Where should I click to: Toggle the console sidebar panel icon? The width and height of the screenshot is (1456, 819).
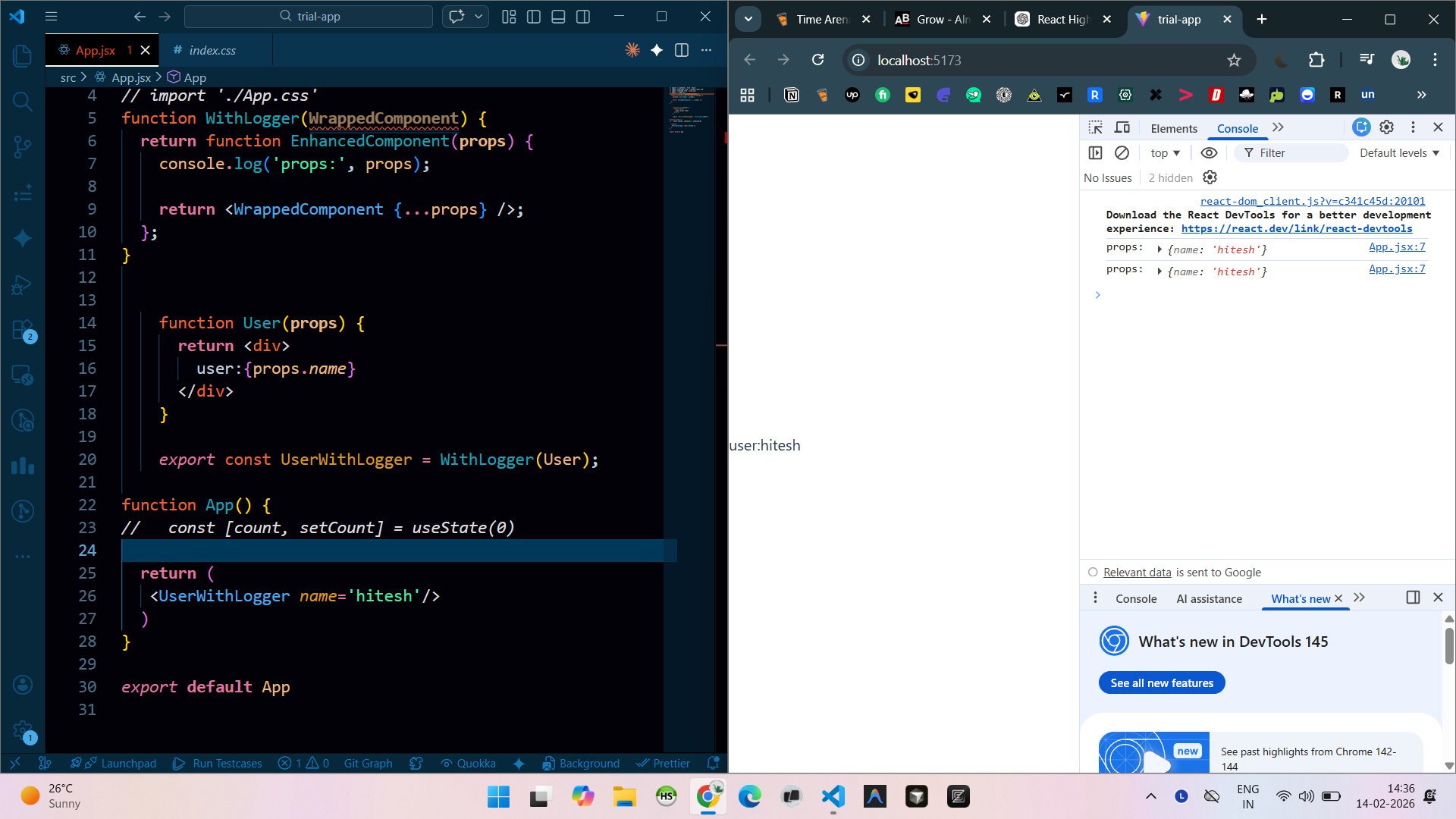point(1095,152)
